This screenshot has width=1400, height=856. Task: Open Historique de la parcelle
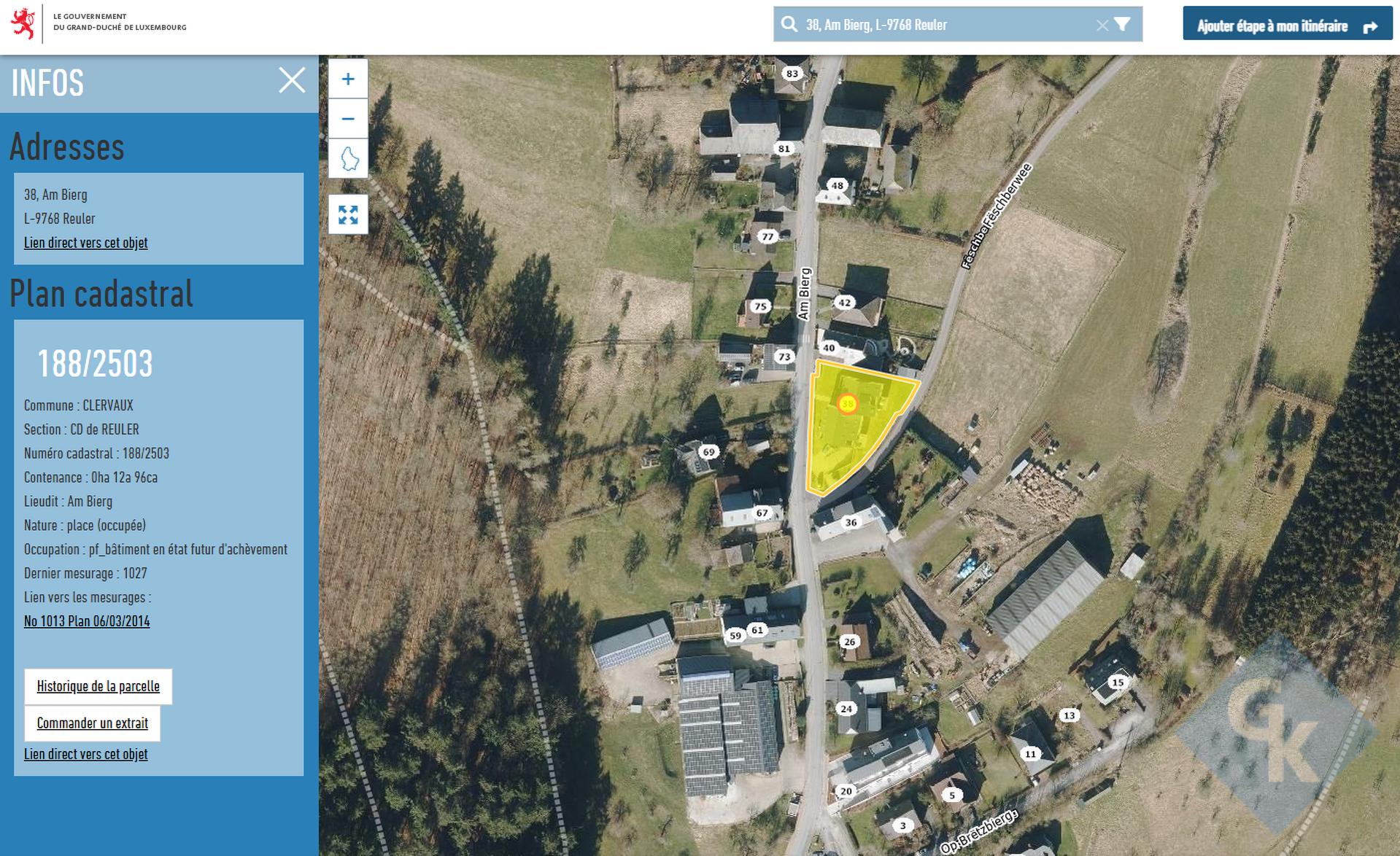pyautogui.click(x=98, y=686)
